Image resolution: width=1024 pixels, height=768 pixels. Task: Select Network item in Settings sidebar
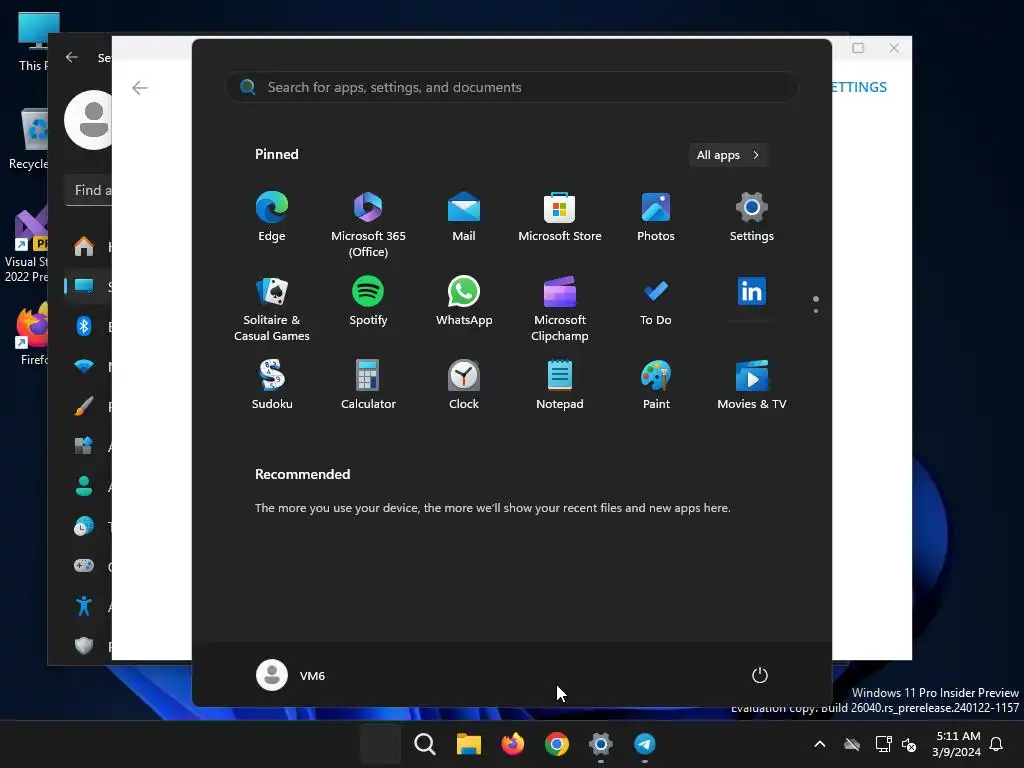click(x=88, y=366)
